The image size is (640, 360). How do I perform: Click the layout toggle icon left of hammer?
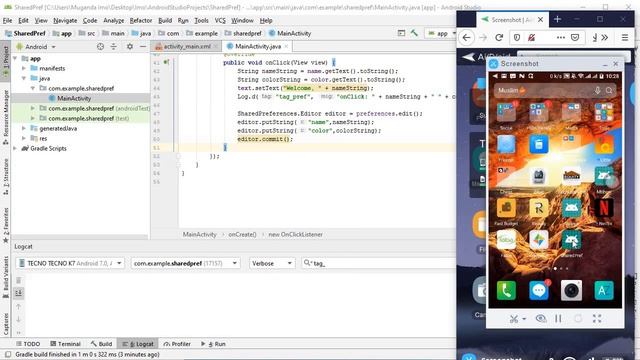(401, 33)
